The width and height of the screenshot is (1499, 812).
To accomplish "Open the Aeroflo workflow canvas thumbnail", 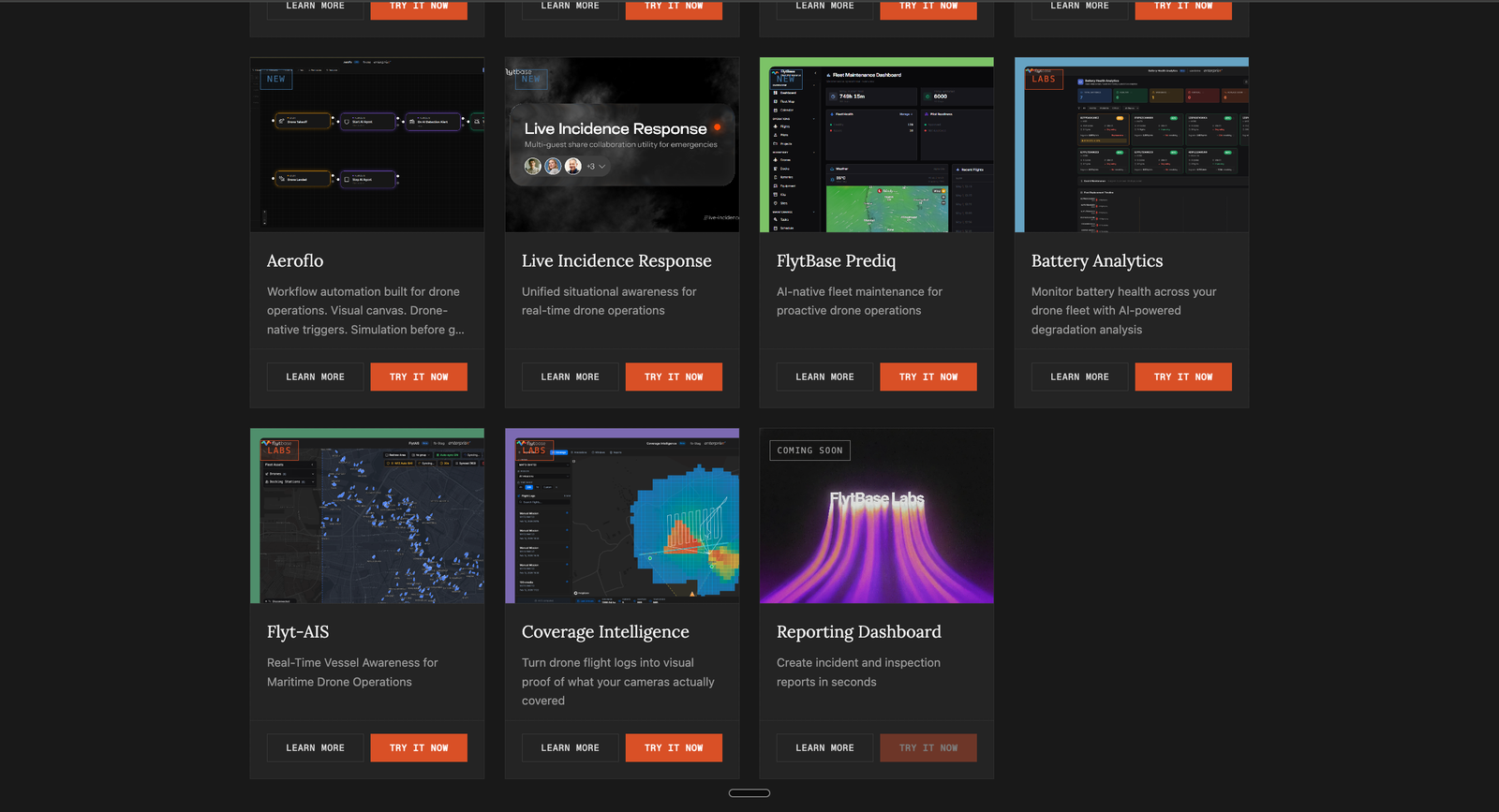I will 367,145.
